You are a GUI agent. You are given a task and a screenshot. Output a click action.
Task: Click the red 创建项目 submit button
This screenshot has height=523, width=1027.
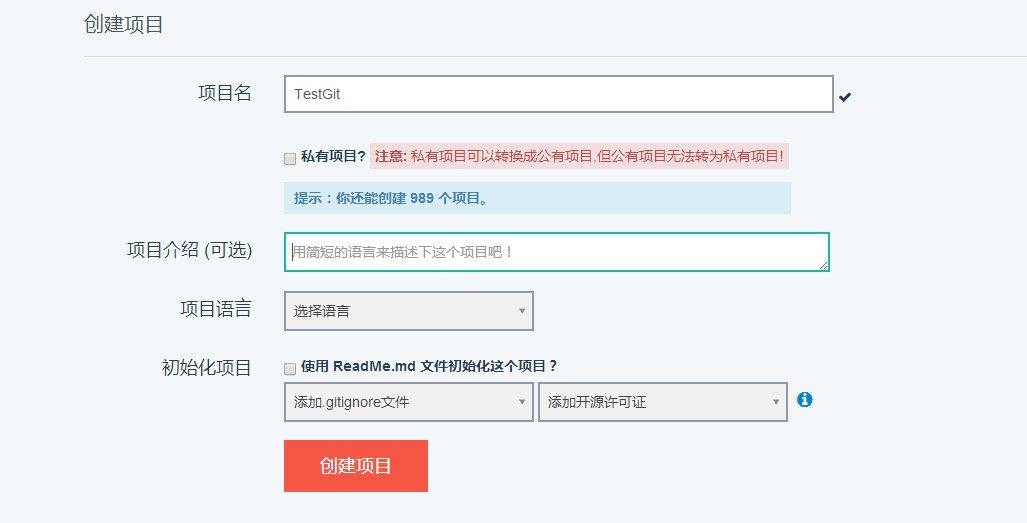point(356,466)
